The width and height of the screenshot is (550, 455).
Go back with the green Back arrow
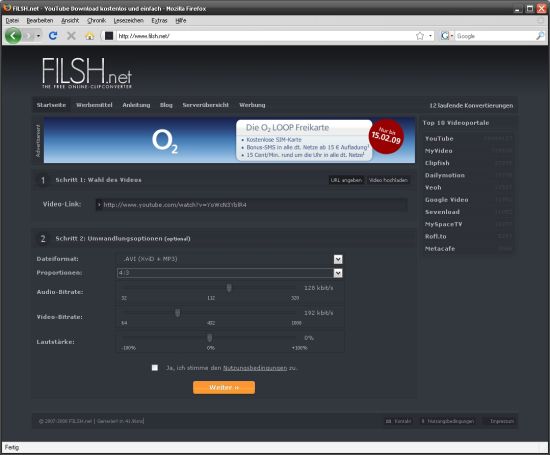pyautogui.click(x=13, y=35)
